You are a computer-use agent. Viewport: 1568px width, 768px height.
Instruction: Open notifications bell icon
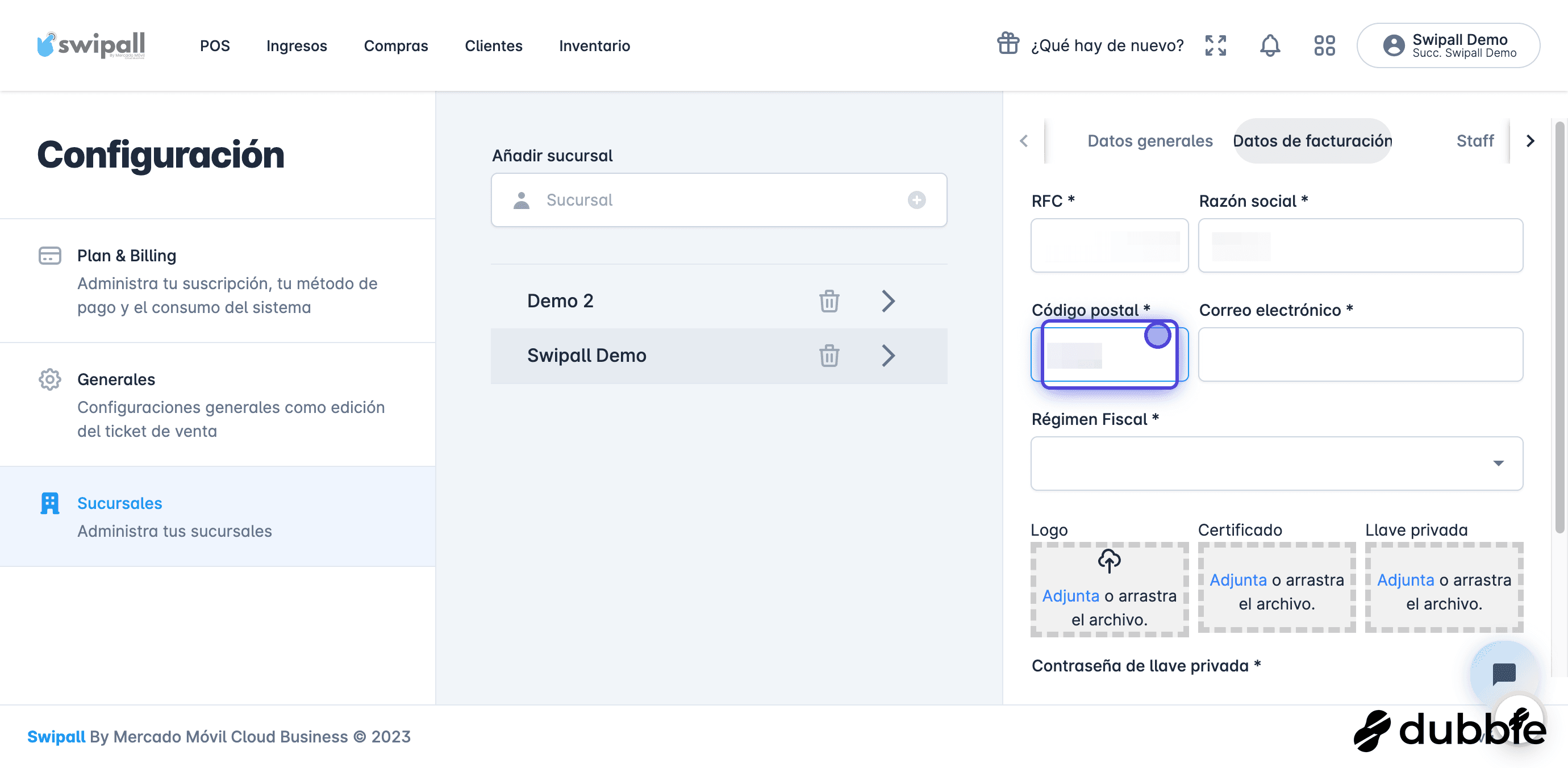[x=1270, y=45]
